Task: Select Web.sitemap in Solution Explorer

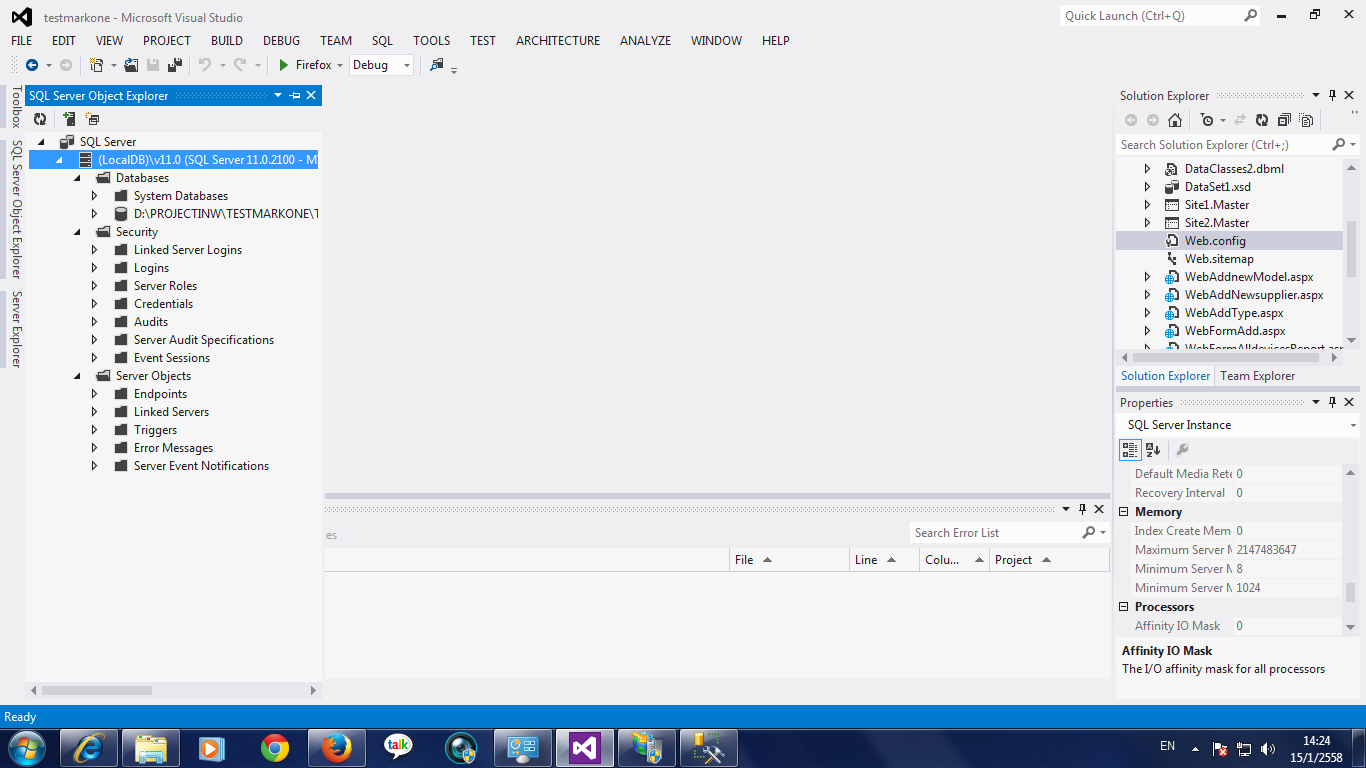Action: (x=1219, y=259)
